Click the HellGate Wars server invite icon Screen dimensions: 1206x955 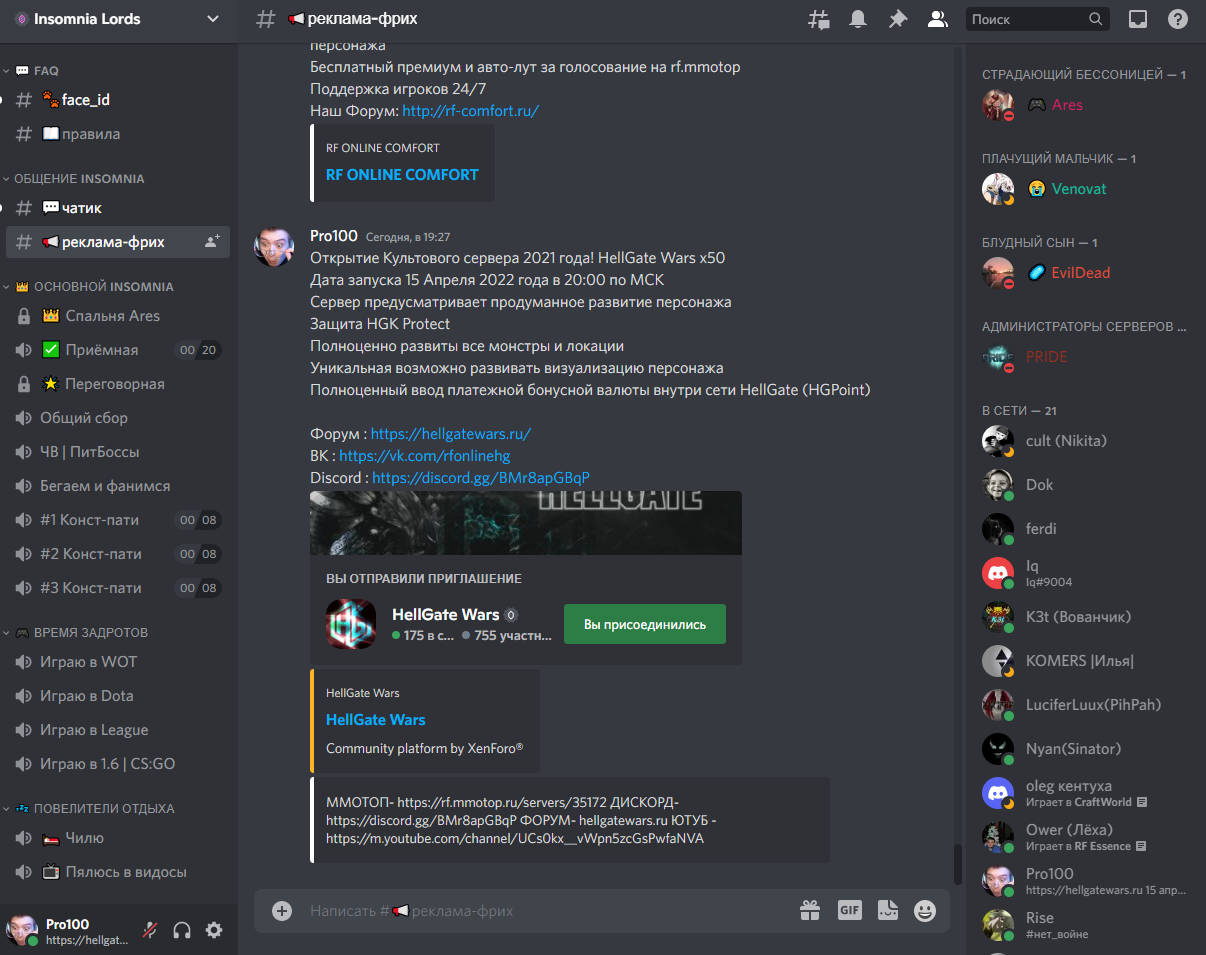pyautogui.click(x=351, y=624)
